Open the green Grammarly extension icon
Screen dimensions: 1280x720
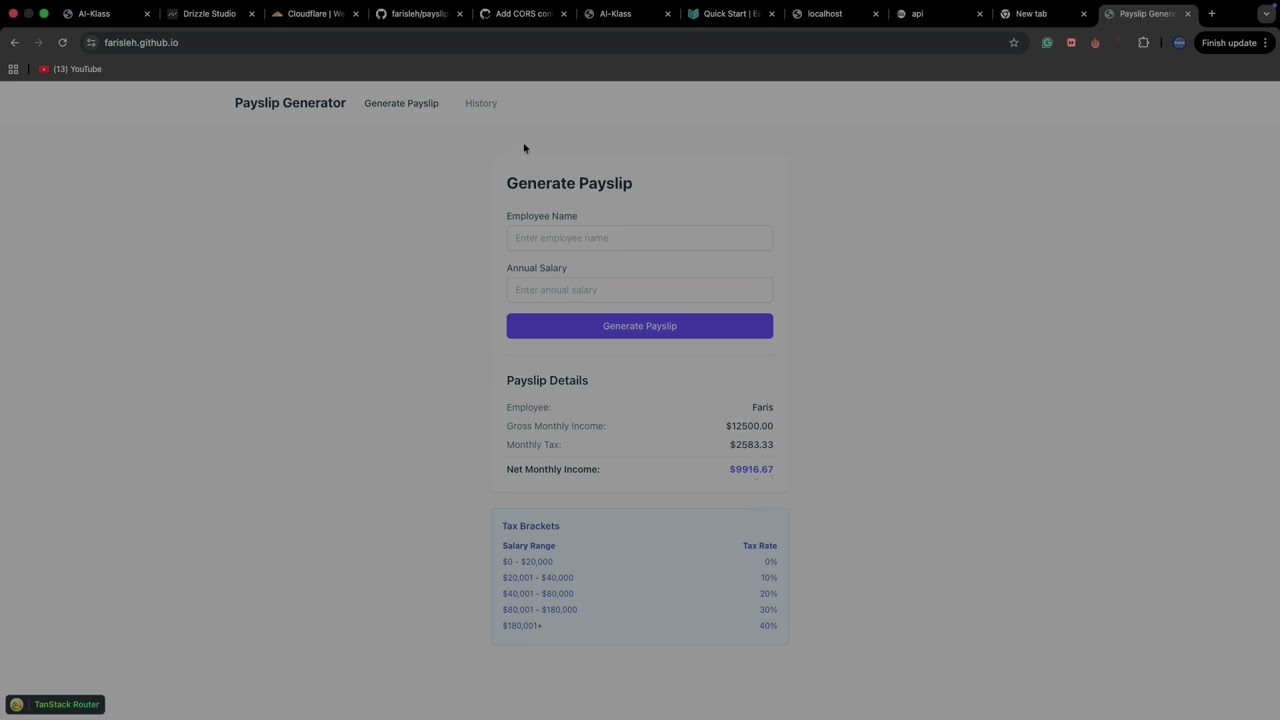1047,43
